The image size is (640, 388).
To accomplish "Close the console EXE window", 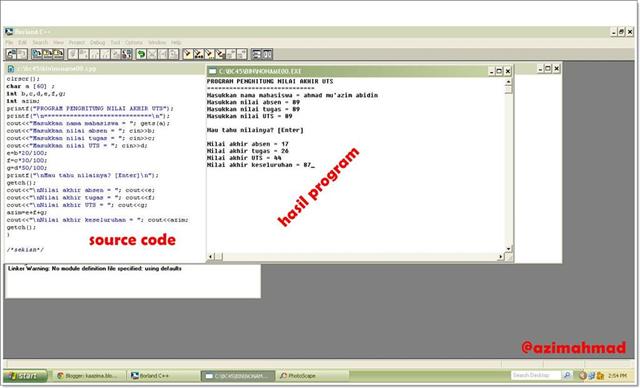I will (x=508, y=71).
